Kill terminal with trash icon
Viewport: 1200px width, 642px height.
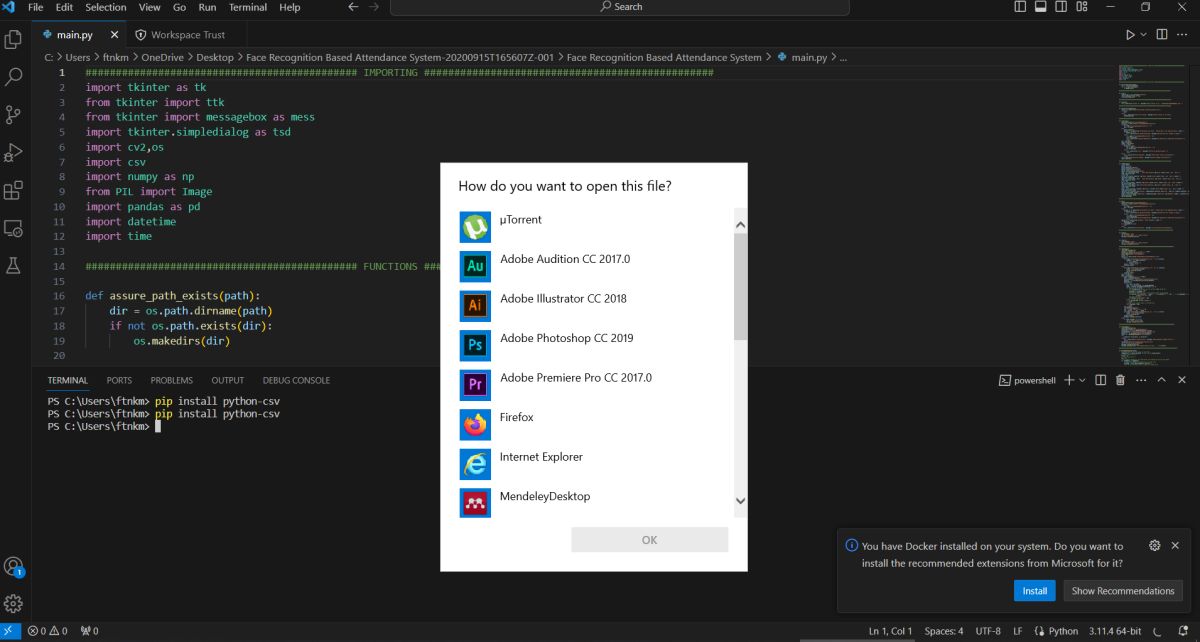click(x=1121, y=380)
